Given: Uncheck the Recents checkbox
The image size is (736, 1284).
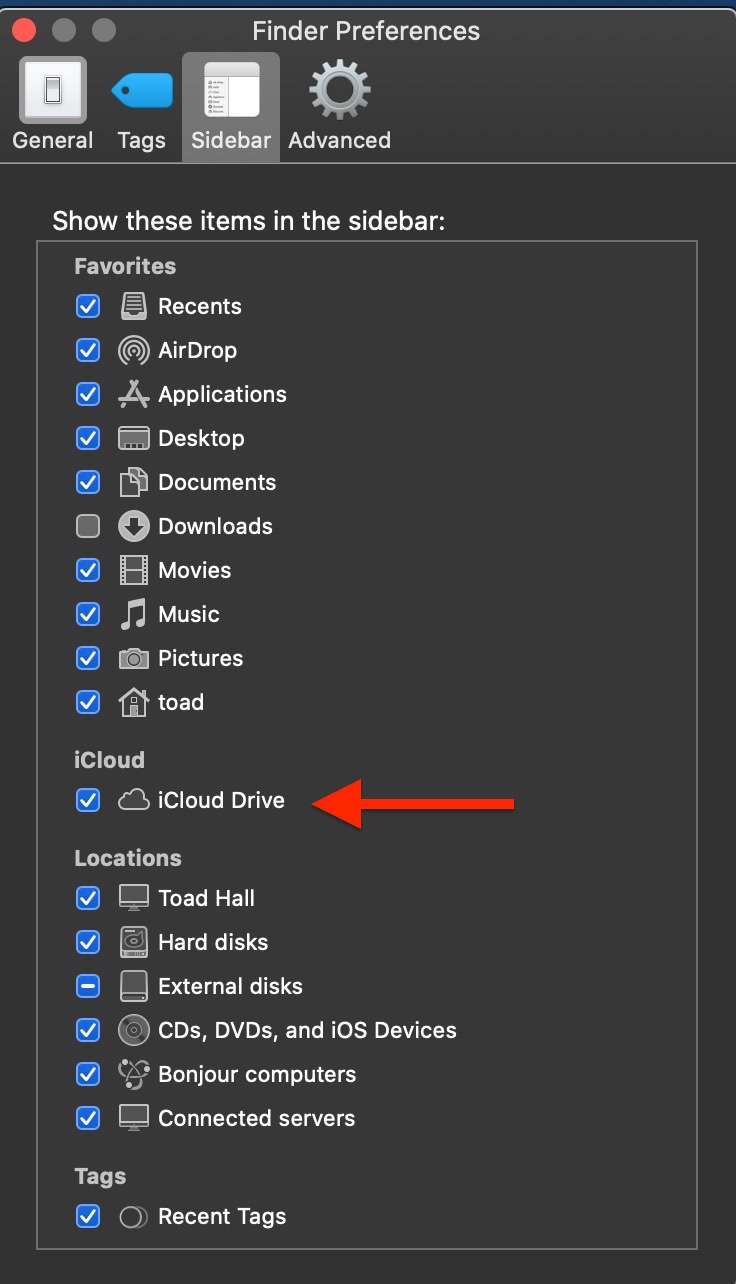Looking at the screenshot, I should pyautogui.click(x=88, y=306).
